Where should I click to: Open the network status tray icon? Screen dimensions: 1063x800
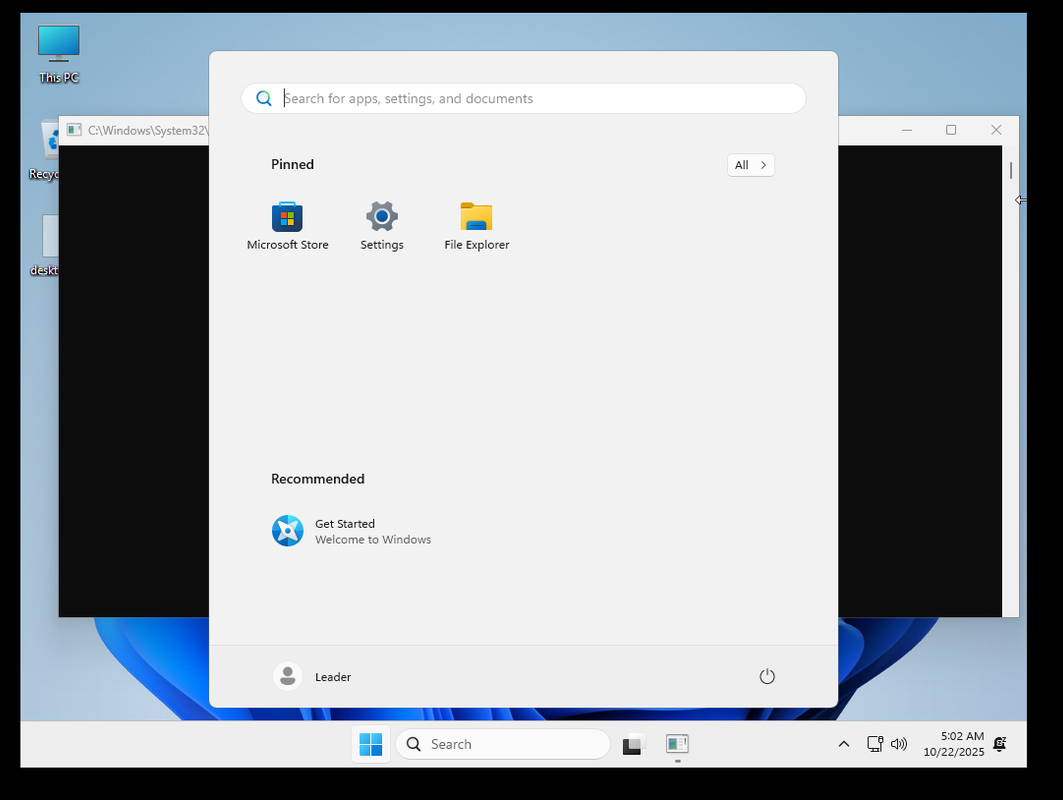875,744
